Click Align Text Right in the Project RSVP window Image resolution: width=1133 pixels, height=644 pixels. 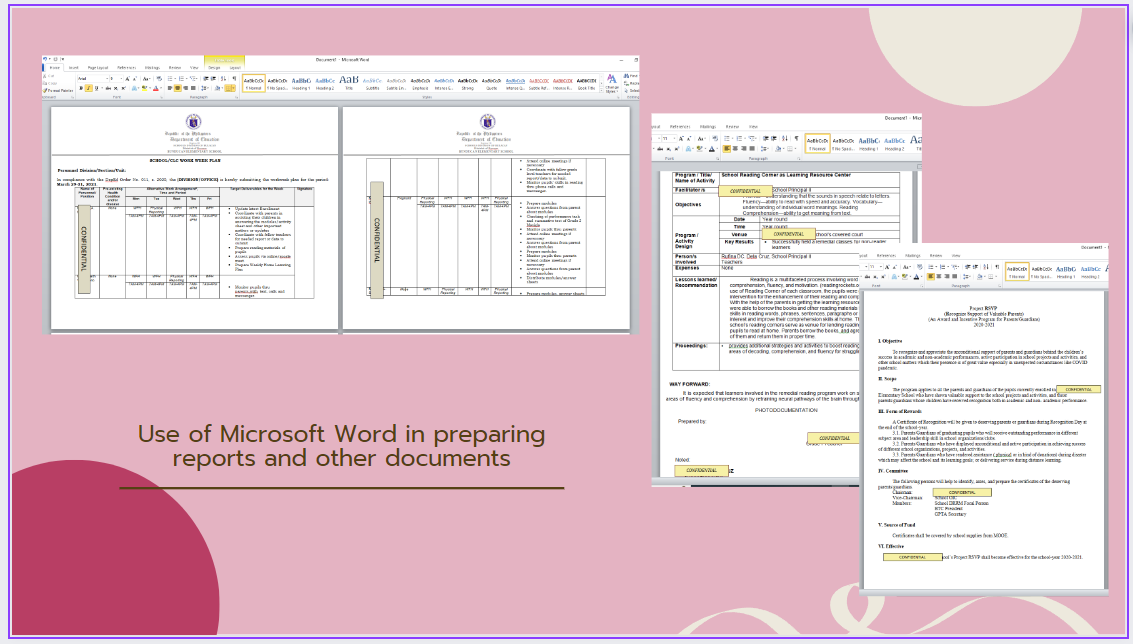tap(947, 276)
